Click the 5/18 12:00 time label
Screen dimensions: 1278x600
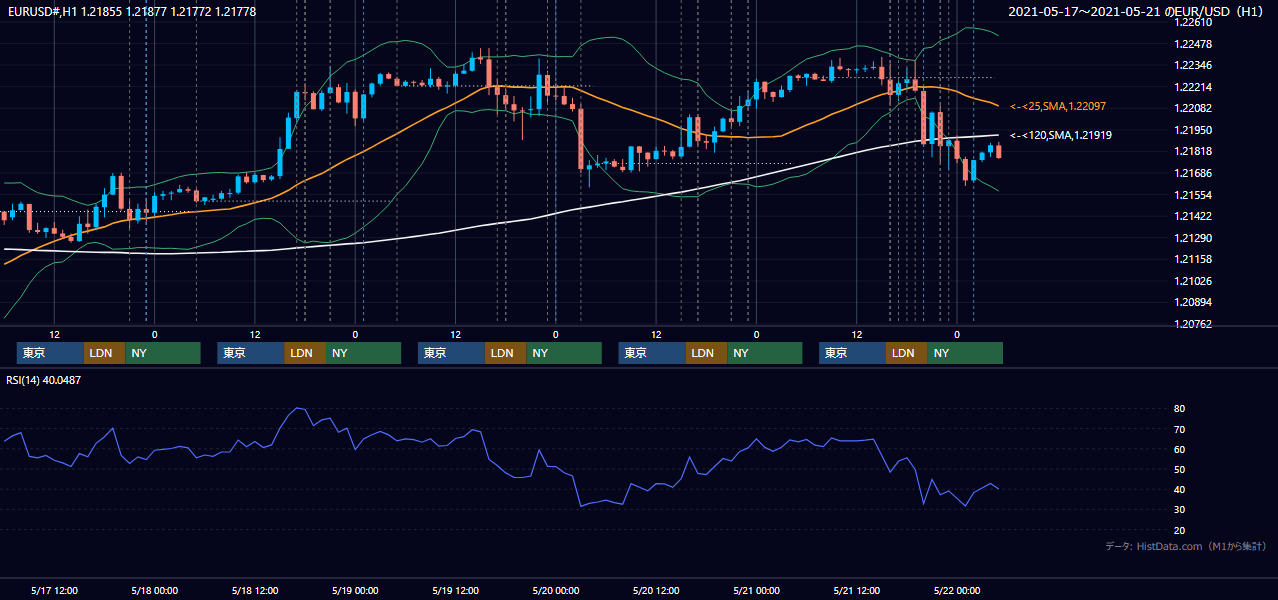pos(255,590)
